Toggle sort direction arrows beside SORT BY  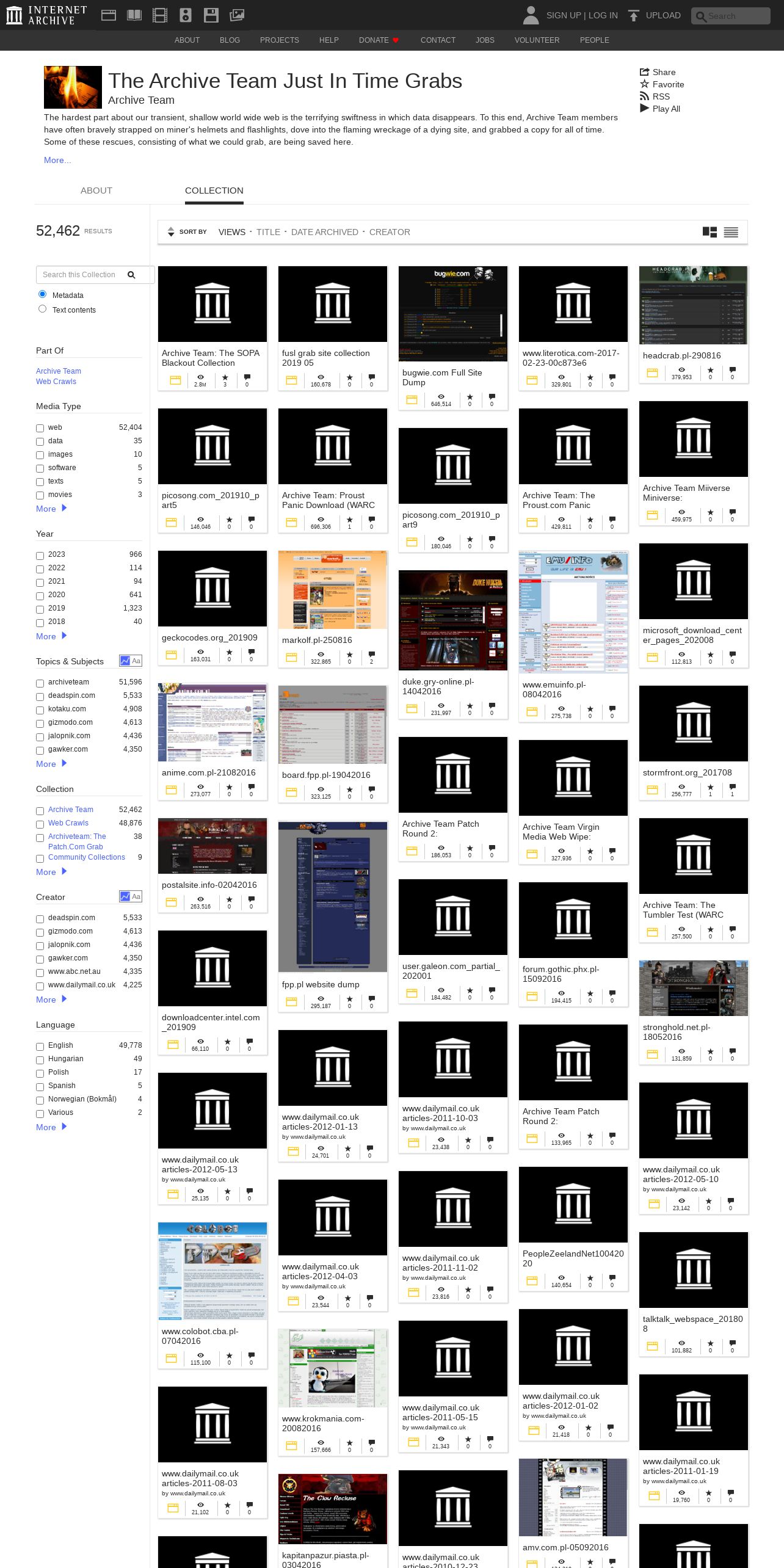pos(171,232)
